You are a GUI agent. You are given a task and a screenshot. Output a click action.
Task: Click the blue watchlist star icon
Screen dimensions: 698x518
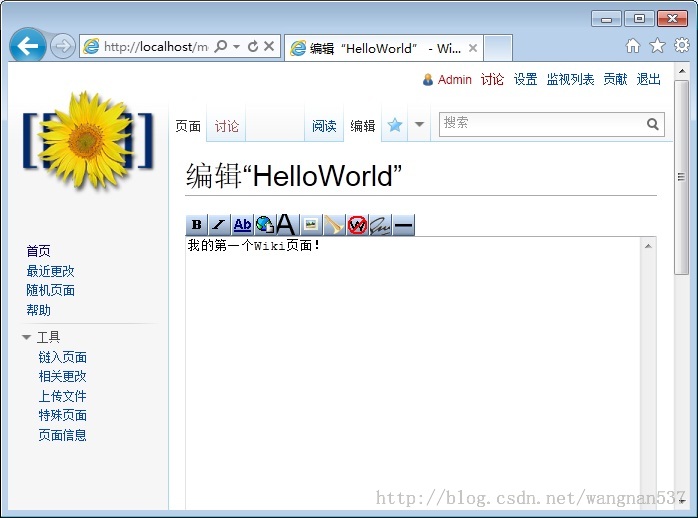pos(394,125)
